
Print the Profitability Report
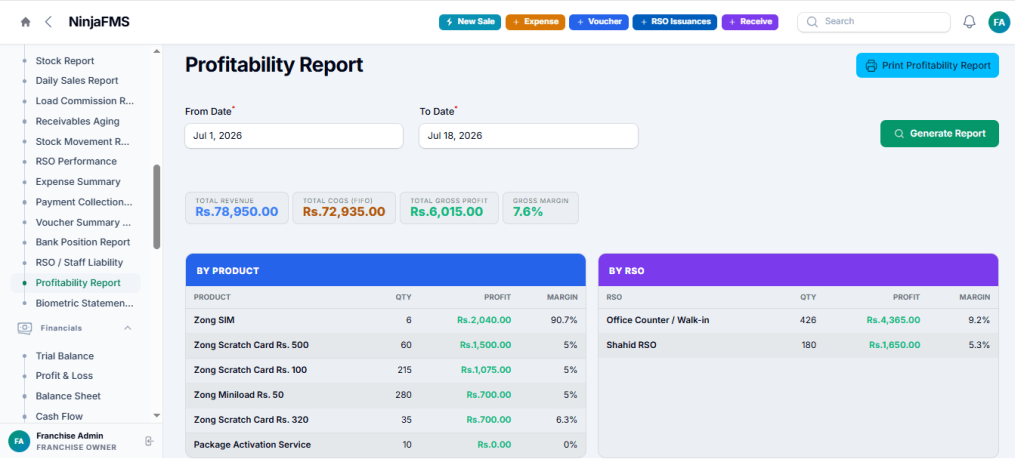(x=927, y=65)
